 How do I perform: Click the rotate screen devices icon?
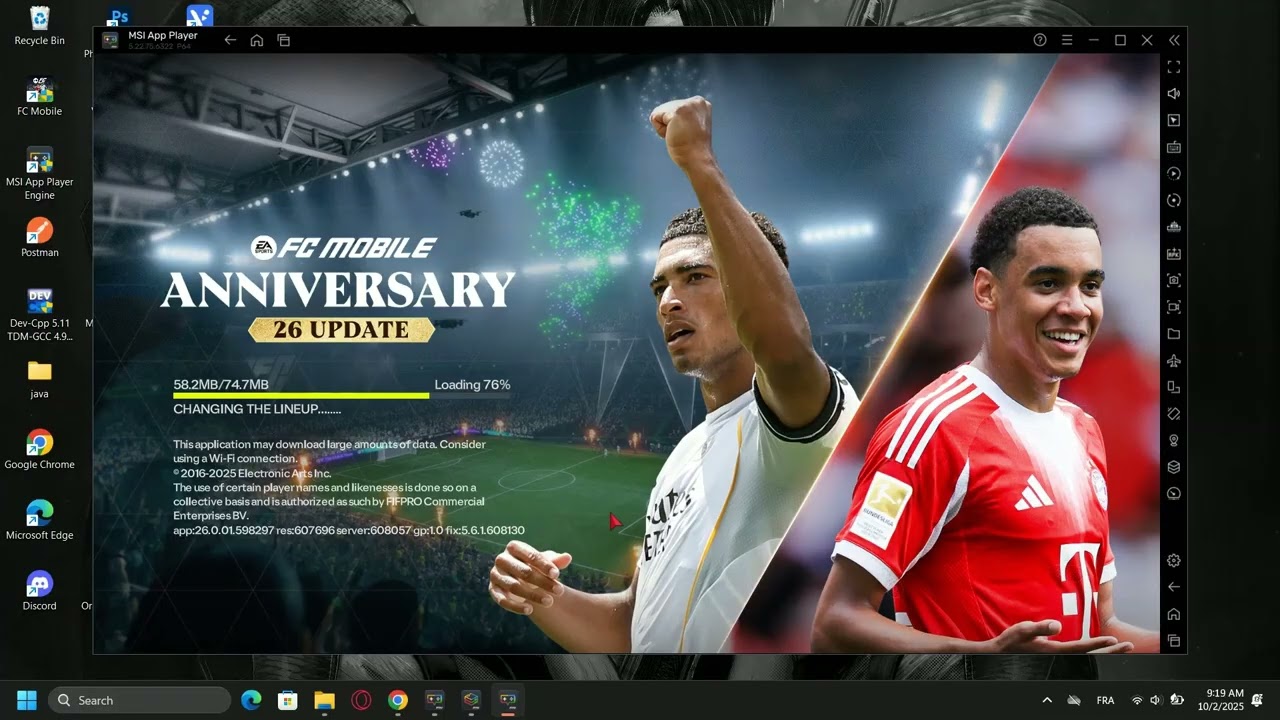1174,387
